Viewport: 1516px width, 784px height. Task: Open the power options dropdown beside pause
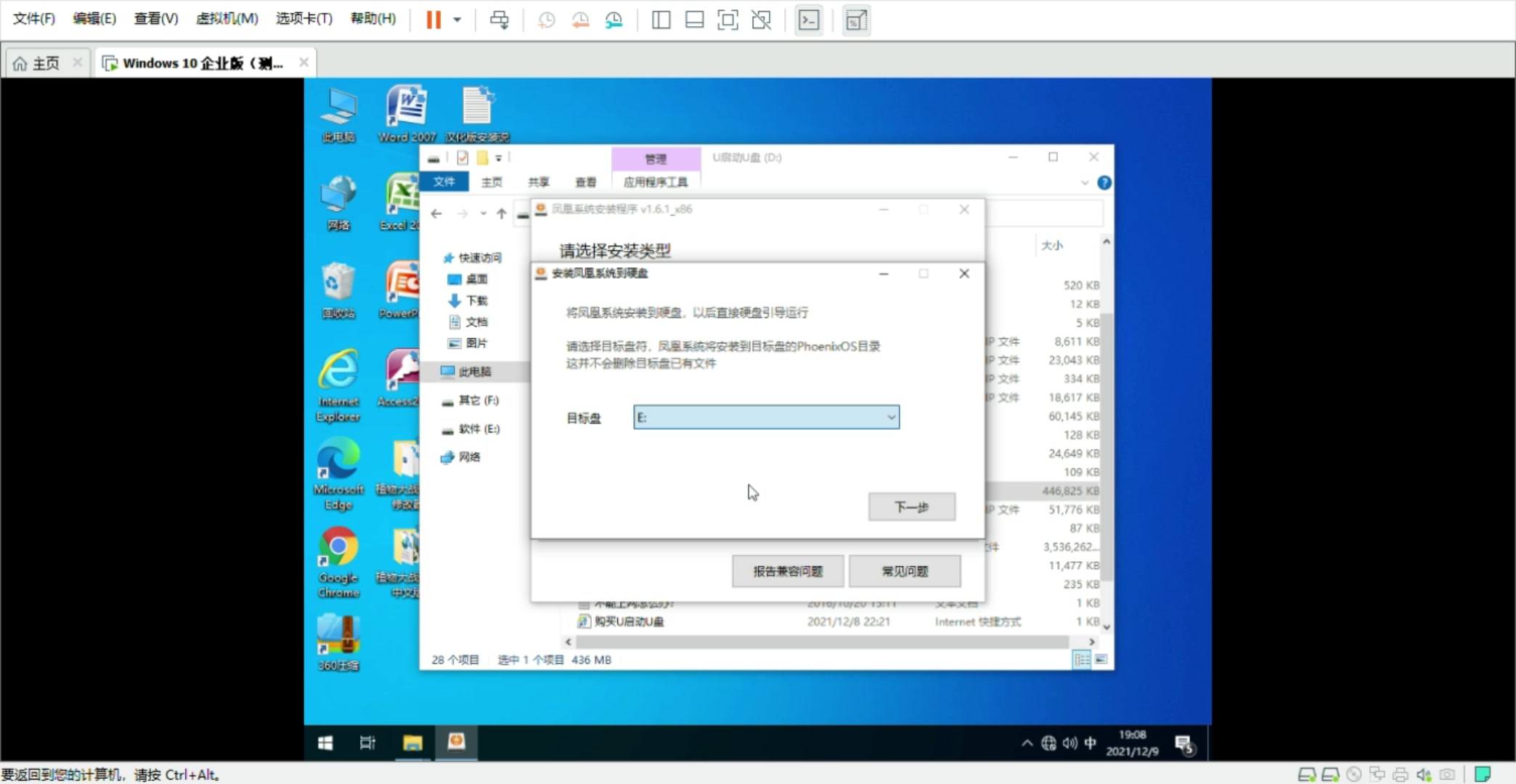(x=457, y=20)
